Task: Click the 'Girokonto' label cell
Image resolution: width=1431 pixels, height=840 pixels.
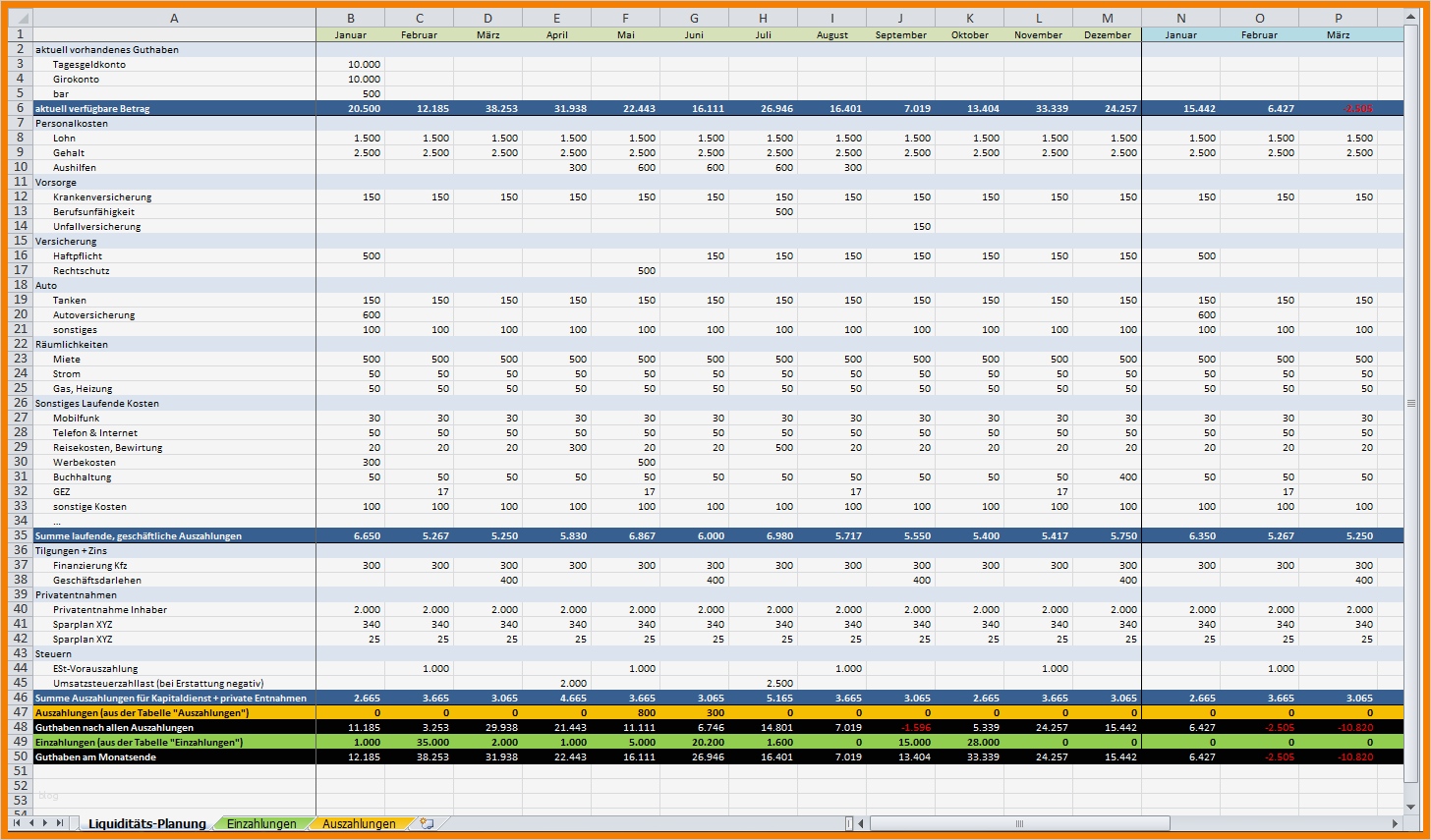Action: [x=174, y=79]
